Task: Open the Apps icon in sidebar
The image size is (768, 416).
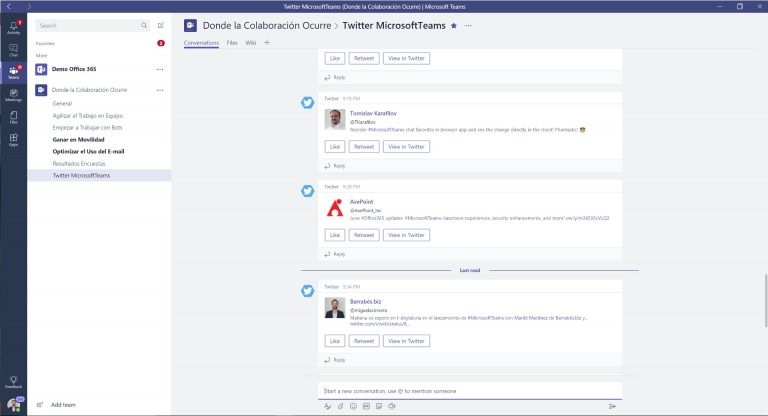Action: point(13,139)
